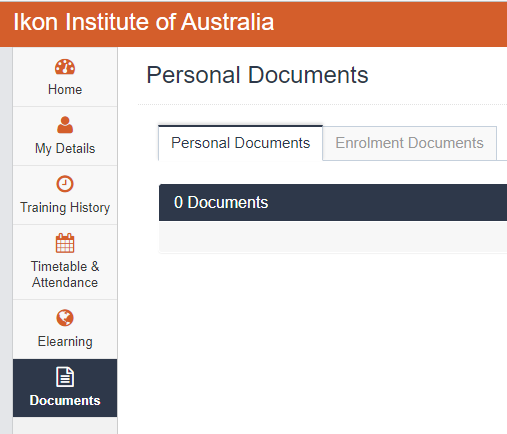This screenshot has height=434, width=507.
Task: Open Timetable & Attendance label
Action: 65,274
